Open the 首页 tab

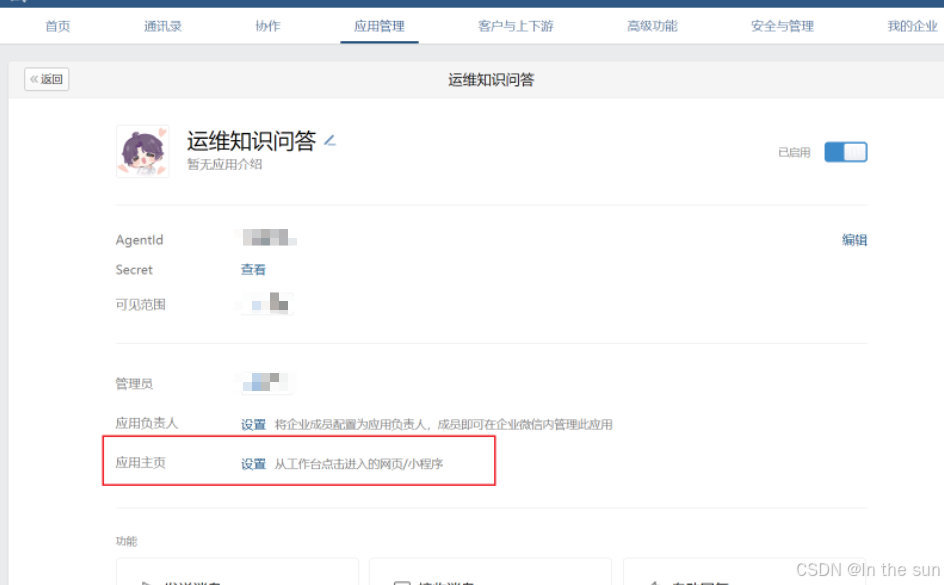[58, 26]
